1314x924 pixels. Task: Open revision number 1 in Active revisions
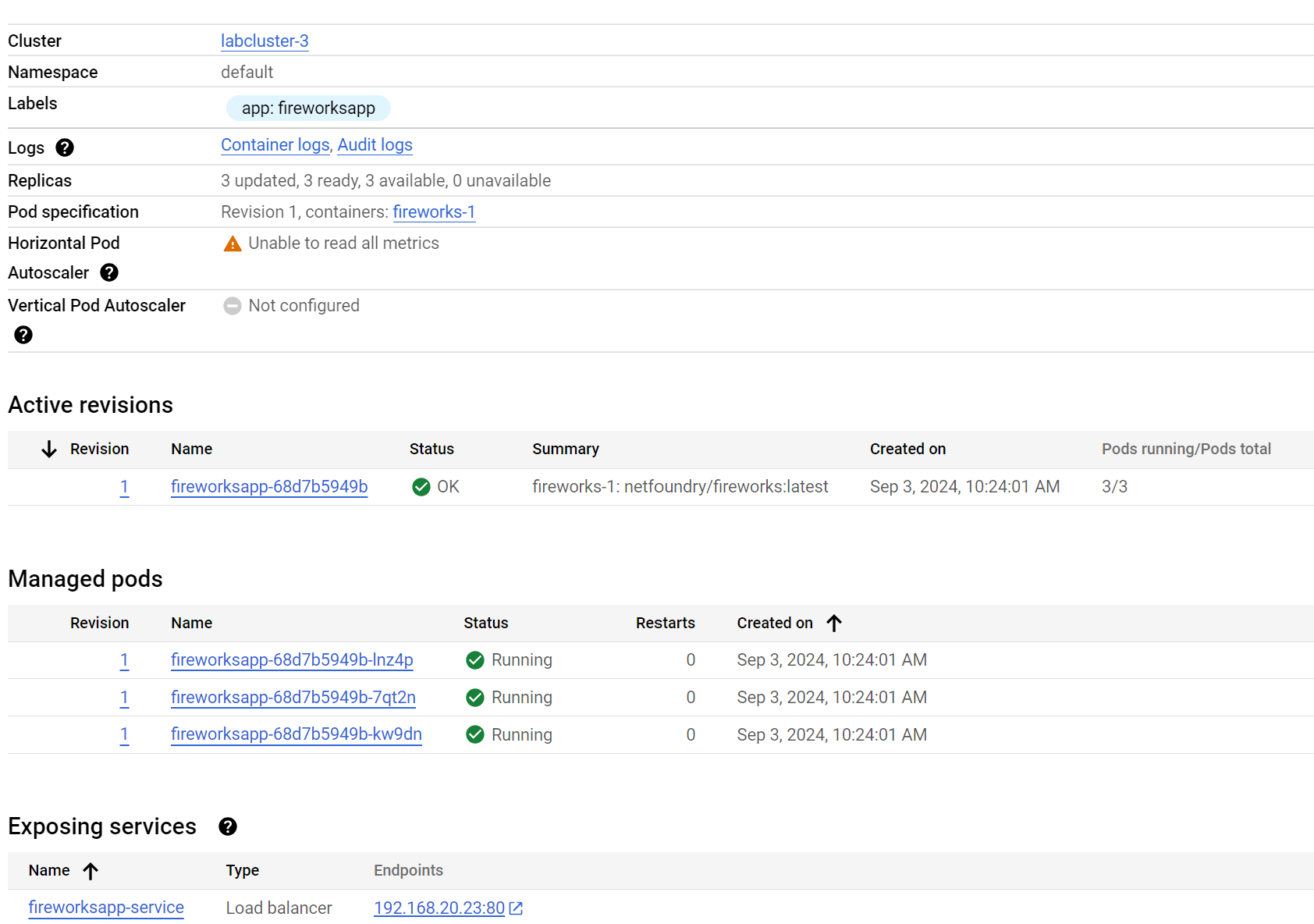coord(124,487)
